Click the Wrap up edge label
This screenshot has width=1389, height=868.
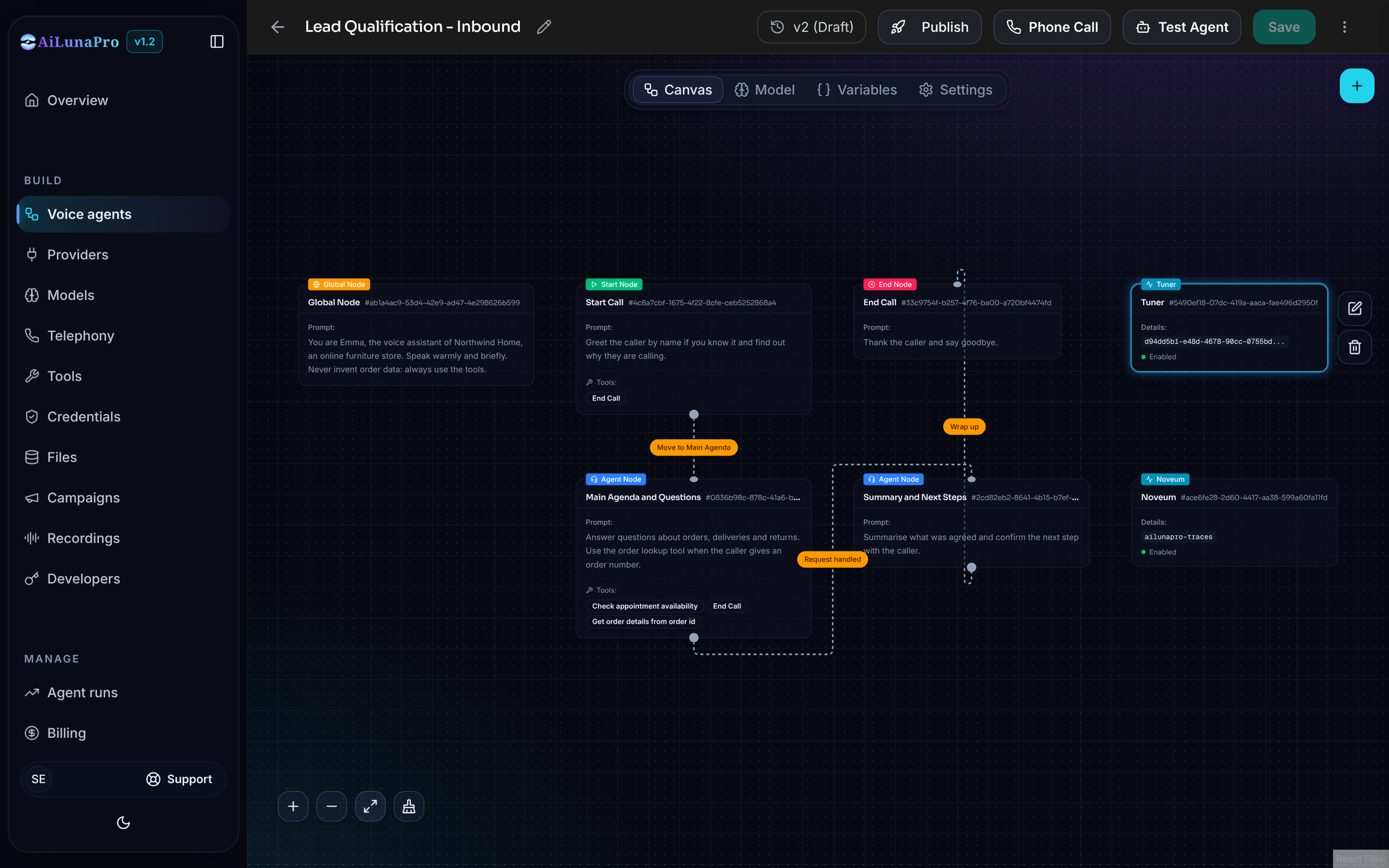pyautogui.click(x=964, y=426)
